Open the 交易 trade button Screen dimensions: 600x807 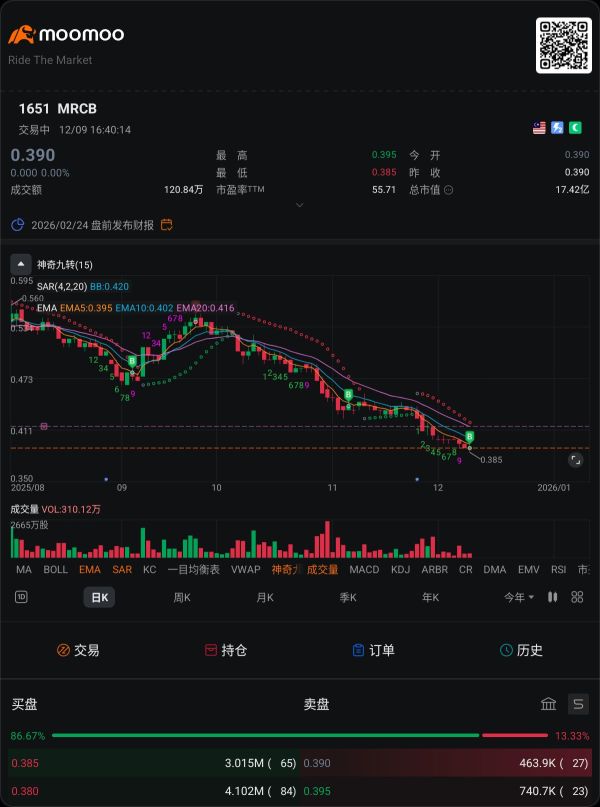click(x=78, y=650)
